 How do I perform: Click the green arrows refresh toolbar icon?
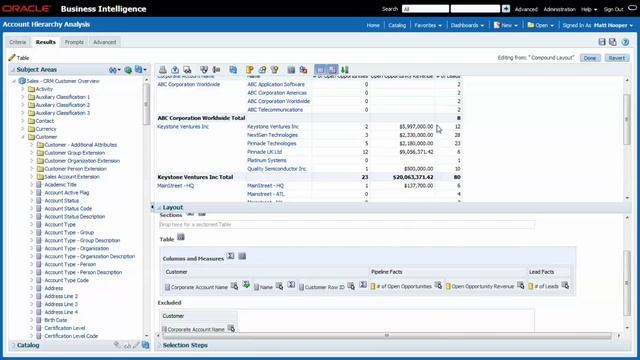tap(345, 70)
